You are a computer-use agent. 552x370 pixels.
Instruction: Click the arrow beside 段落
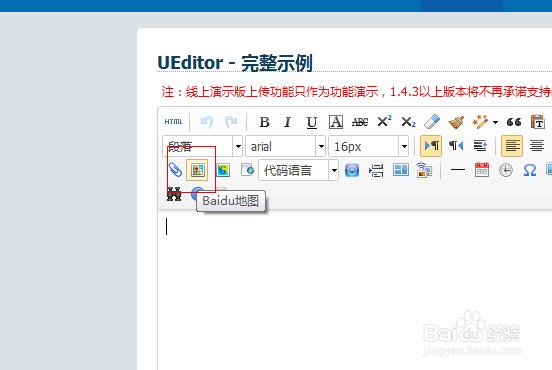coord(238,146)
